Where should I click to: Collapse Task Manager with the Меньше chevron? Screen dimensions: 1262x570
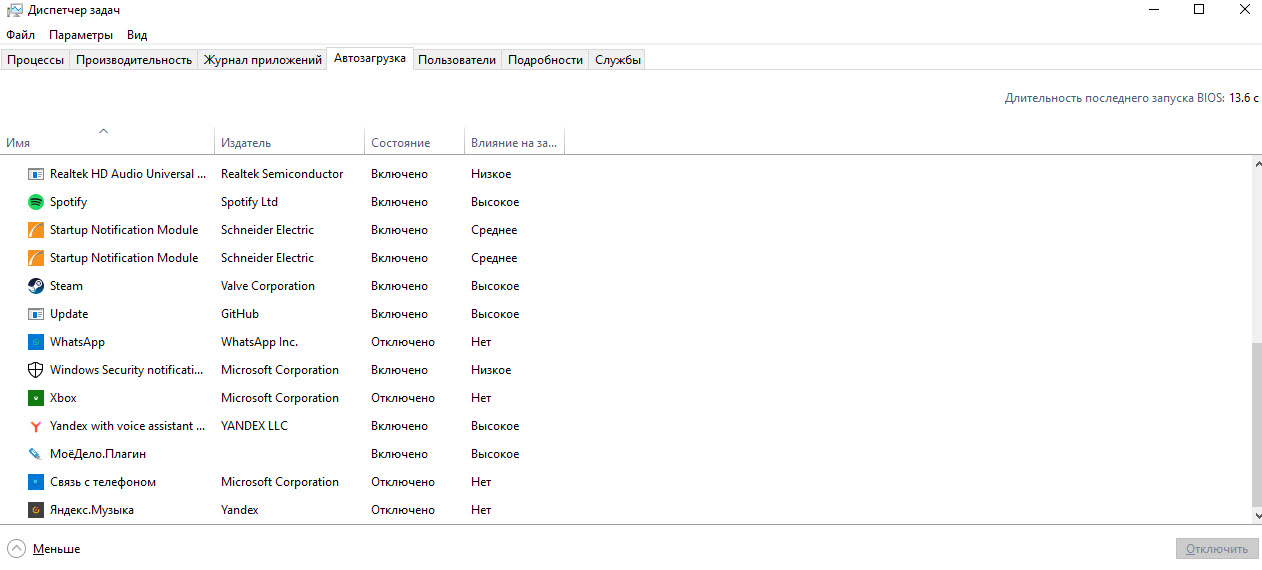[16, 548]
